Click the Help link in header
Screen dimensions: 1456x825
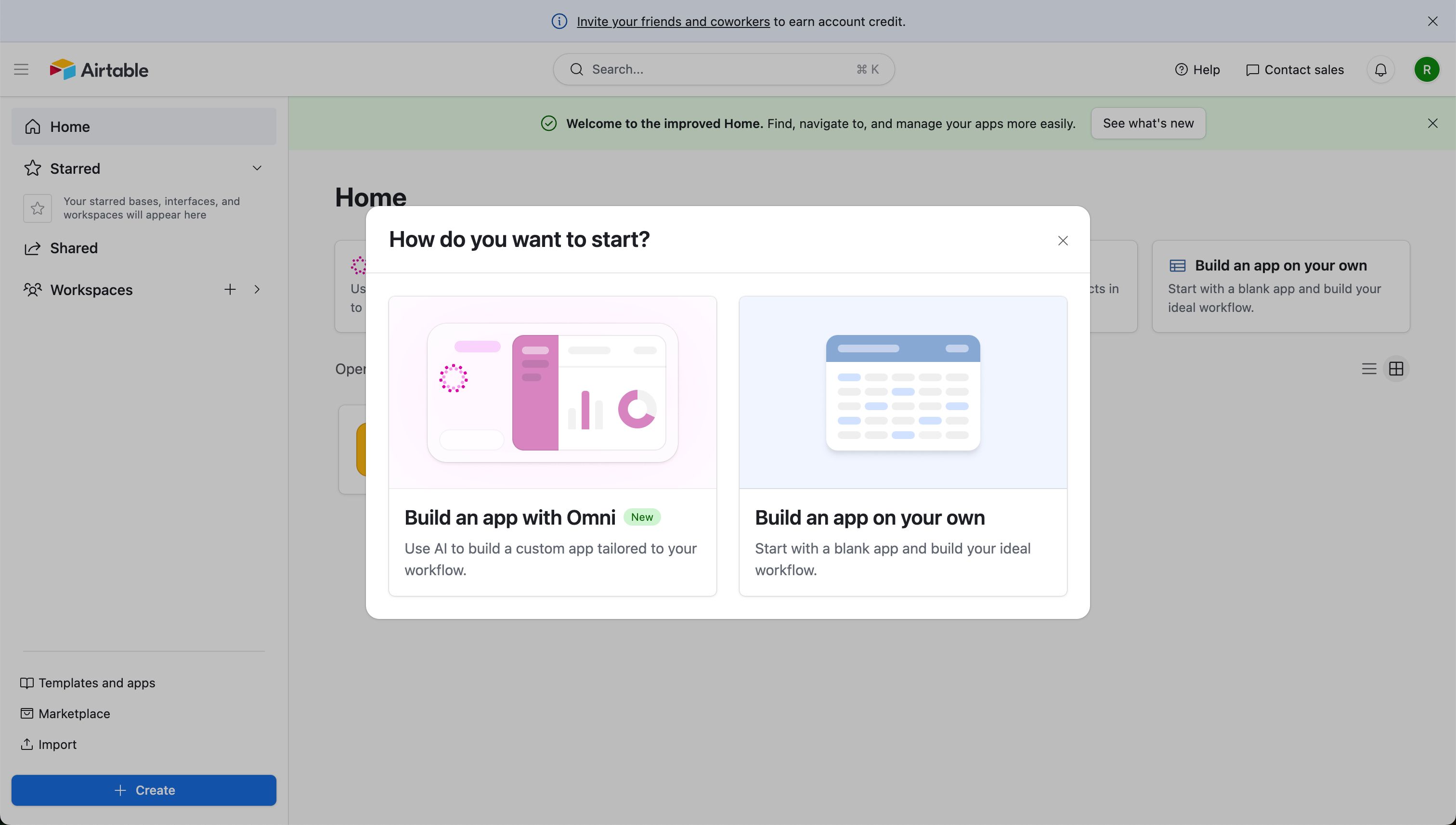point(1197,70)
